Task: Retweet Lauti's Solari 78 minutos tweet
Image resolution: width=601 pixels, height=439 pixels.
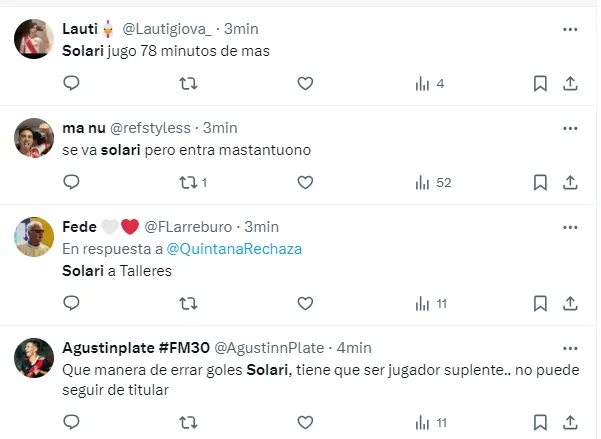Action: pos(187,84)
